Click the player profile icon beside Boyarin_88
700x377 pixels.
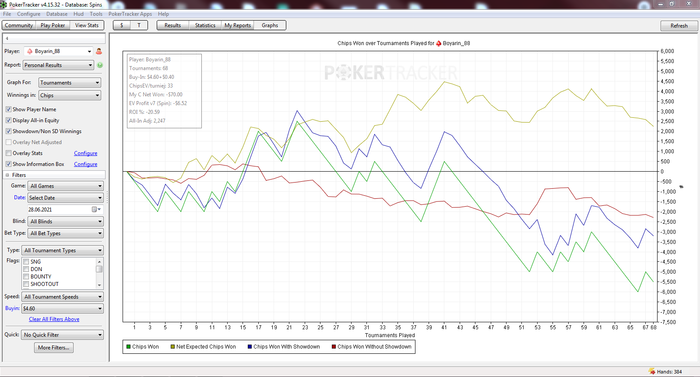coord(99,51)
